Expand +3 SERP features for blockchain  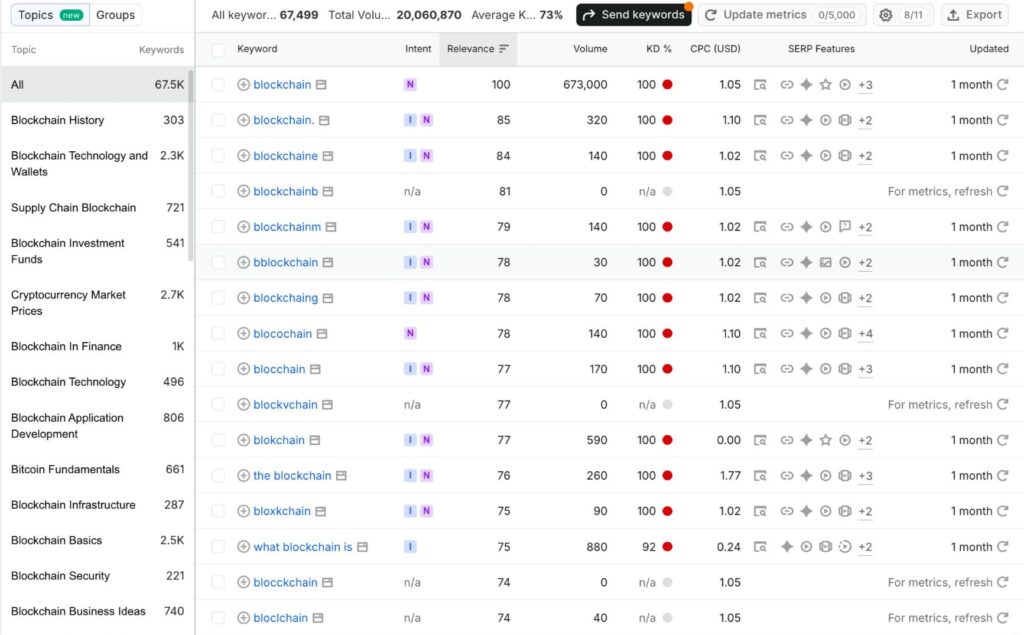(865, 84)
